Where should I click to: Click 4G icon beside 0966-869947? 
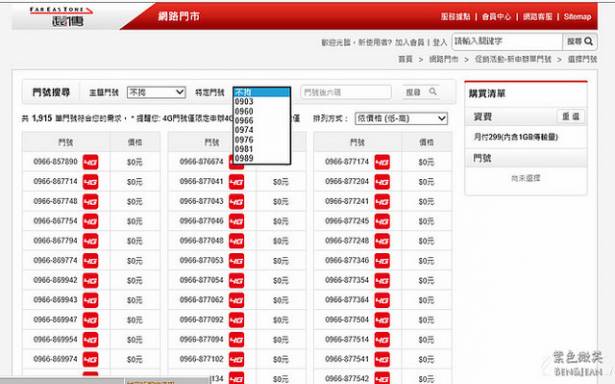(90, 320)
